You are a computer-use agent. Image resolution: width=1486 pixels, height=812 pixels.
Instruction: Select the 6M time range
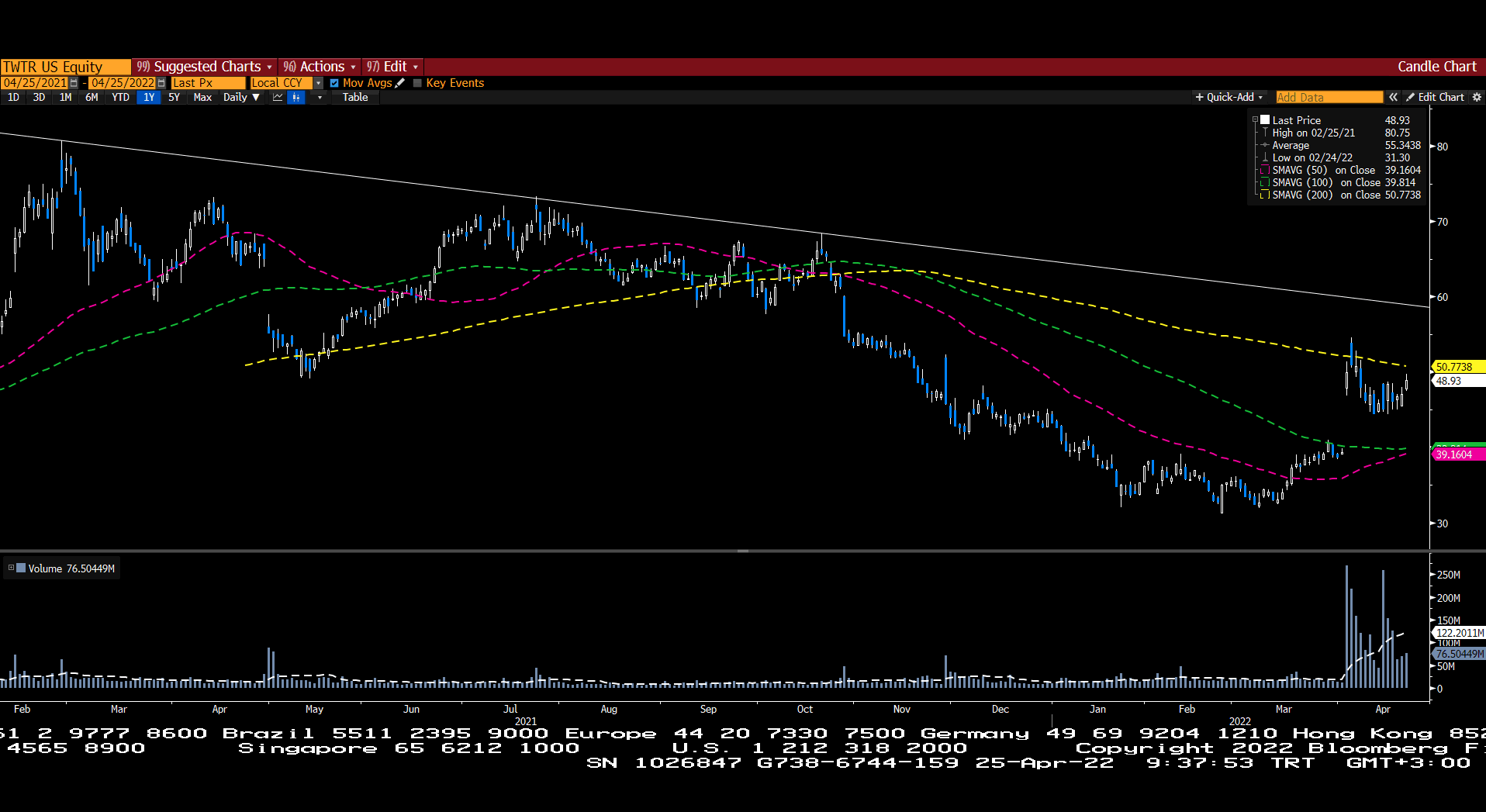click(x=92, y=97)
